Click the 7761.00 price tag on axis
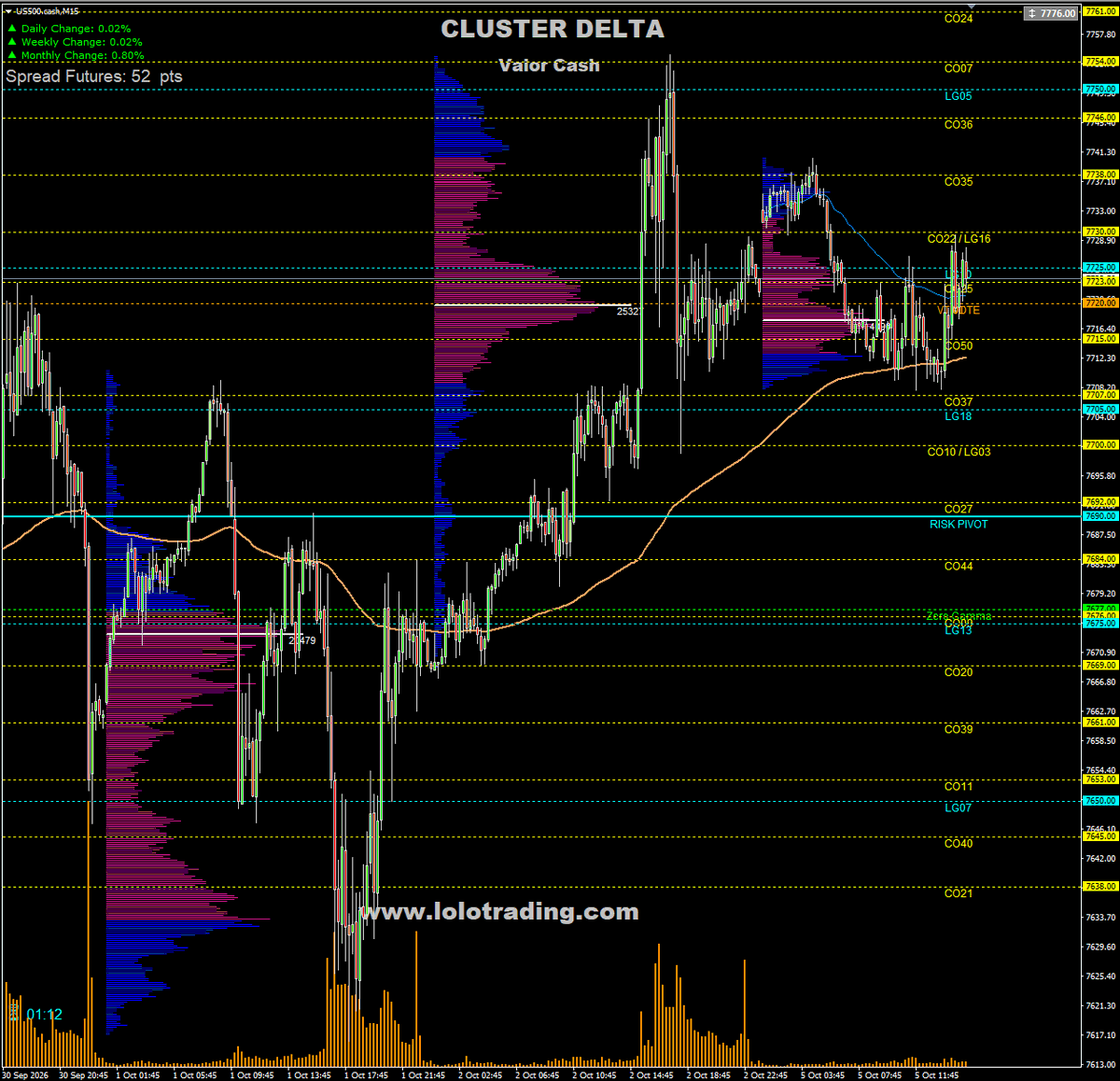The height and width of the screenshot is (1081, 1120). pos(1100,11)
